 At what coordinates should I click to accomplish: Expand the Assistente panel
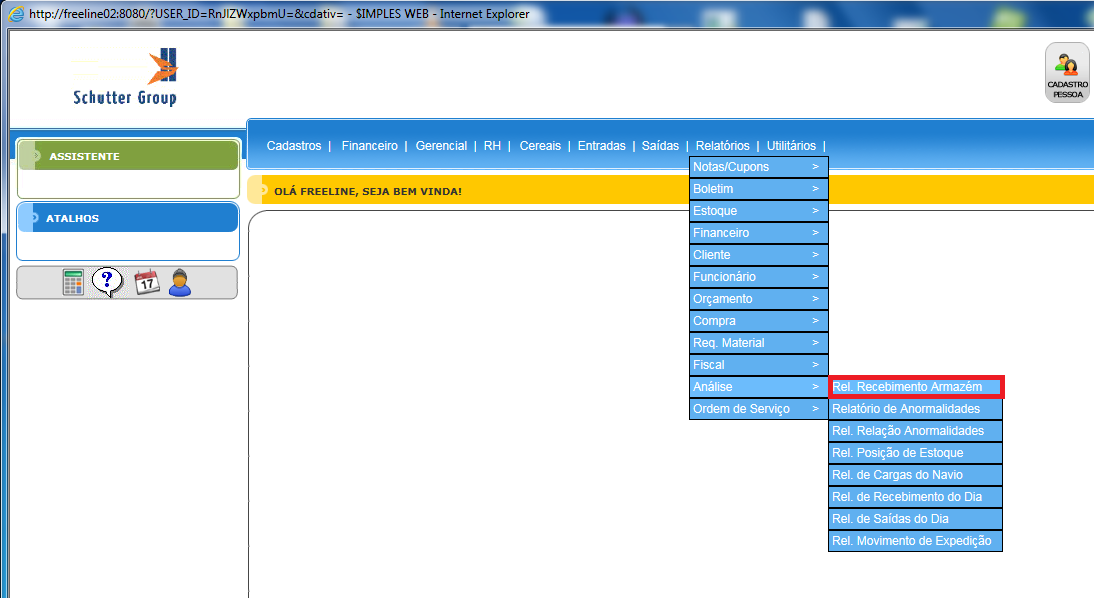pyautogui.click(x=128, y=156)
